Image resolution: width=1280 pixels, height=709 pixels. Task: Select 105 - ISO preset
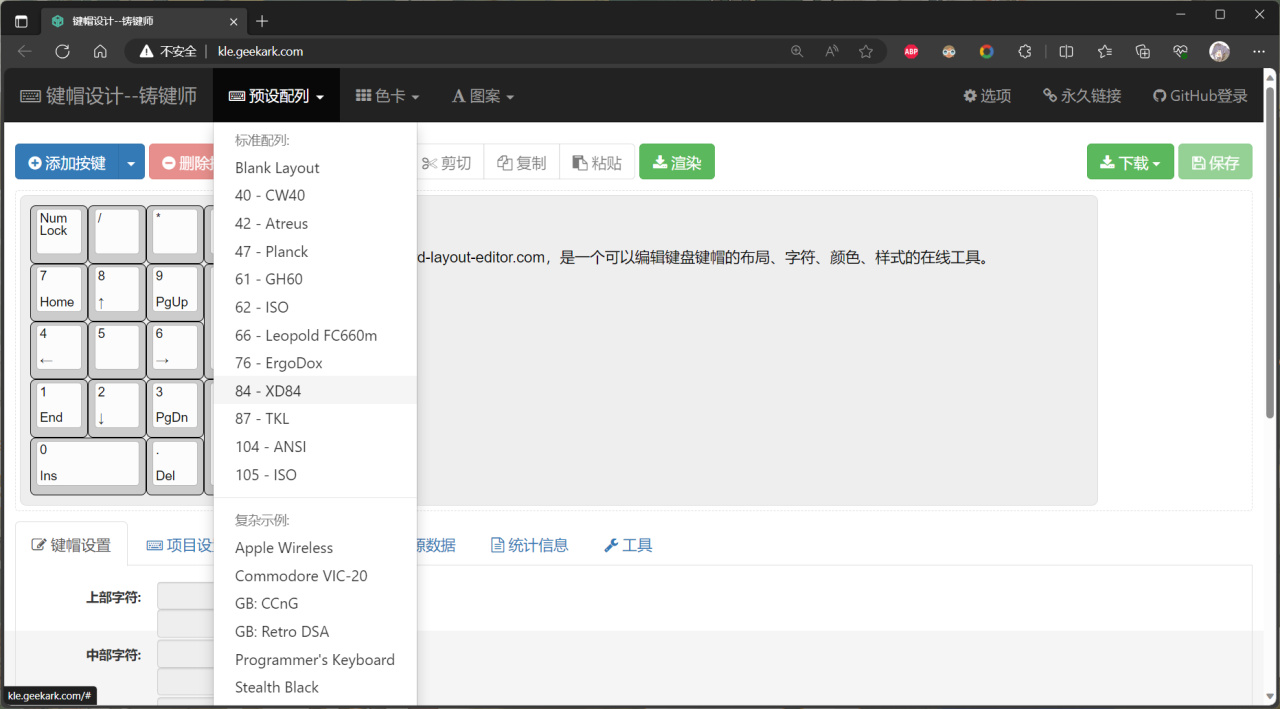(315, 475)
